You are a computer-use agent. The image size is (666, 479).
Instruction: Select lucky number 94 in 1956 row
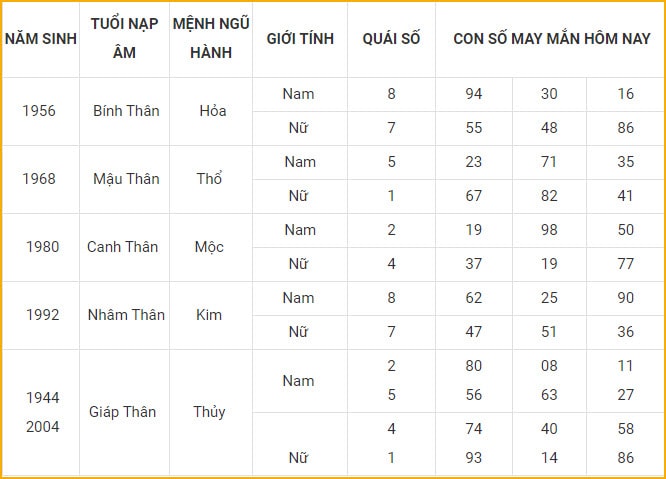[474, 94]
